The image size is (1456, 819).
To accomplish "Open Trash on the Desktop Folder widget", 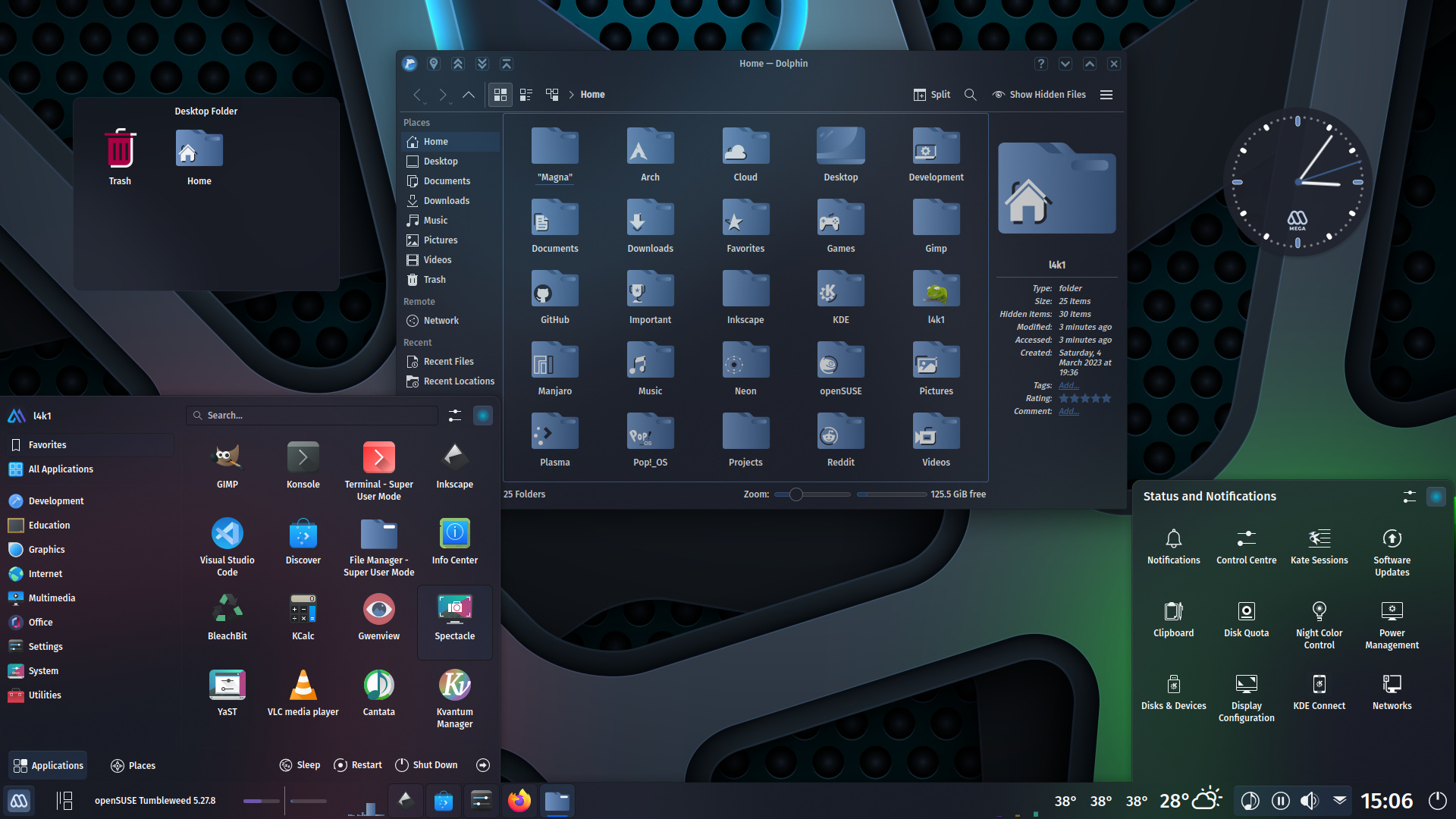I will point(120,158).
